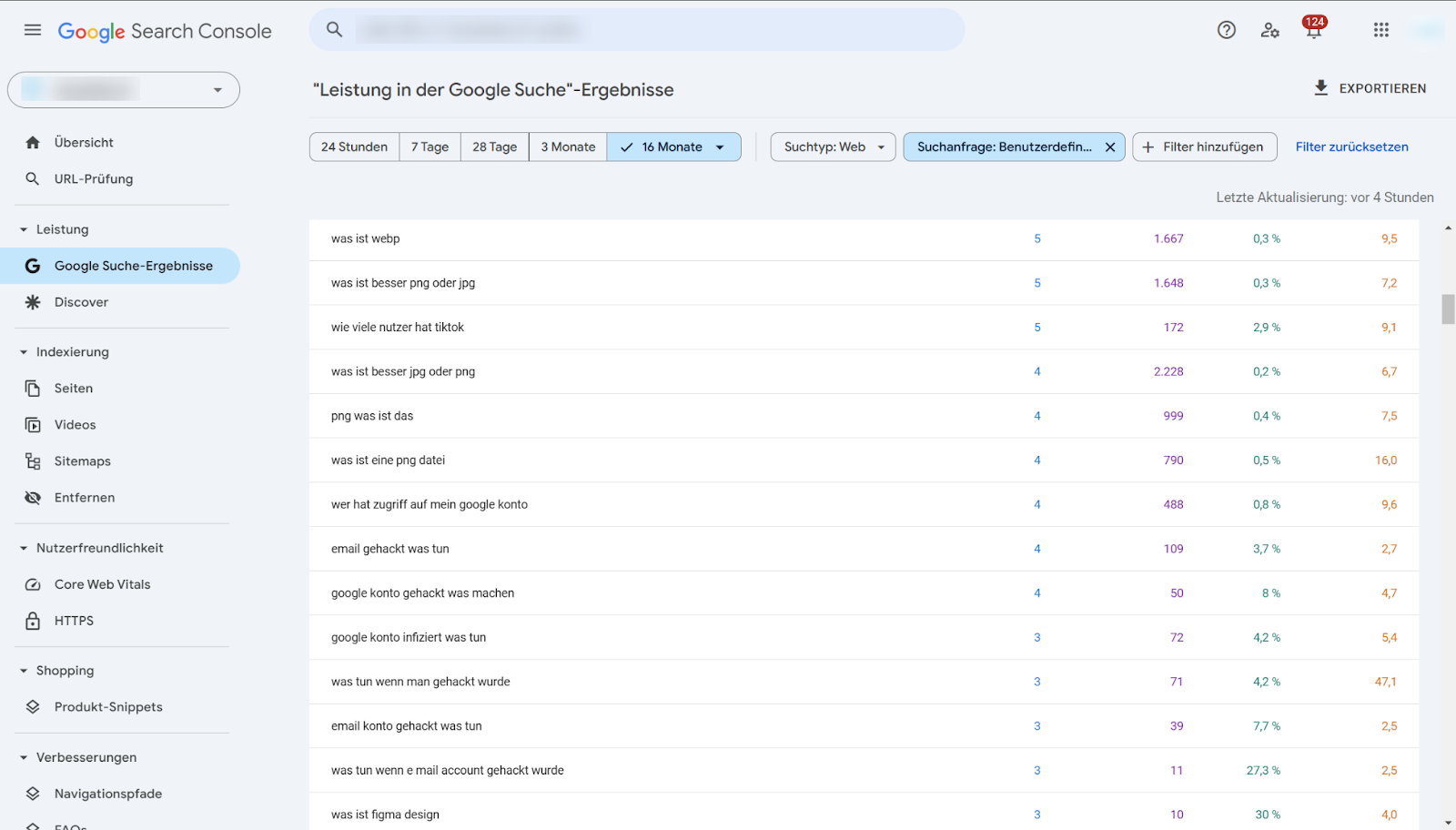Click the scrollbar down arrow
The image size is (1456, 830).
click(x=1448, y=822)
